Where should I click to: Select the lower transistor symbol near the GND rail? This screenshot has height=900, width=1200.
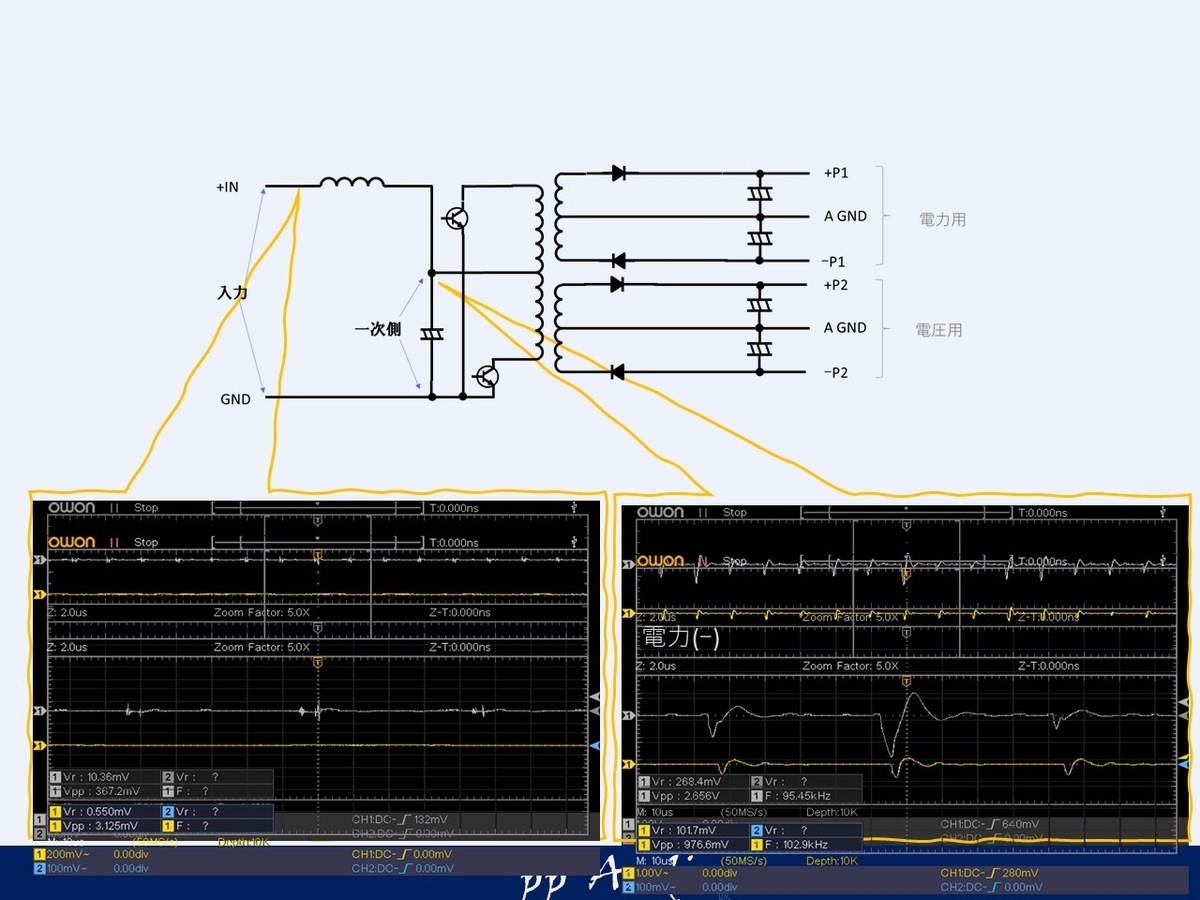coord(487,376)
